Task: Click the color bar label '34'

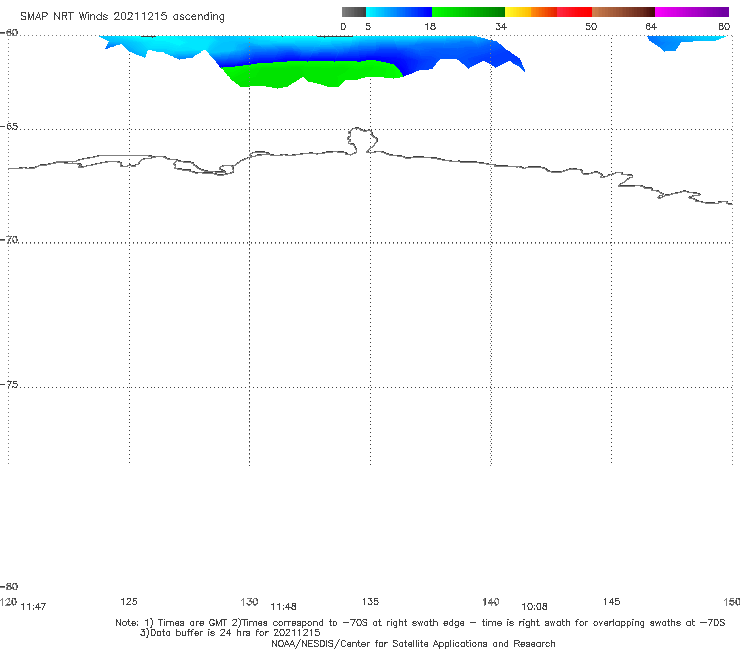Action: [501, 27]
